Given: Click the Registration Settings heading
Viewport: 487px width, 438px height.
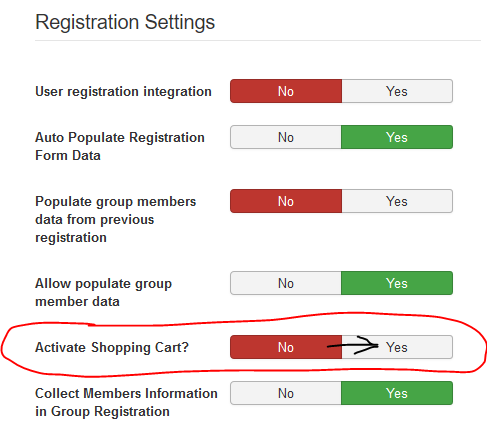Looking at the screenshot, I should point(125,22).
